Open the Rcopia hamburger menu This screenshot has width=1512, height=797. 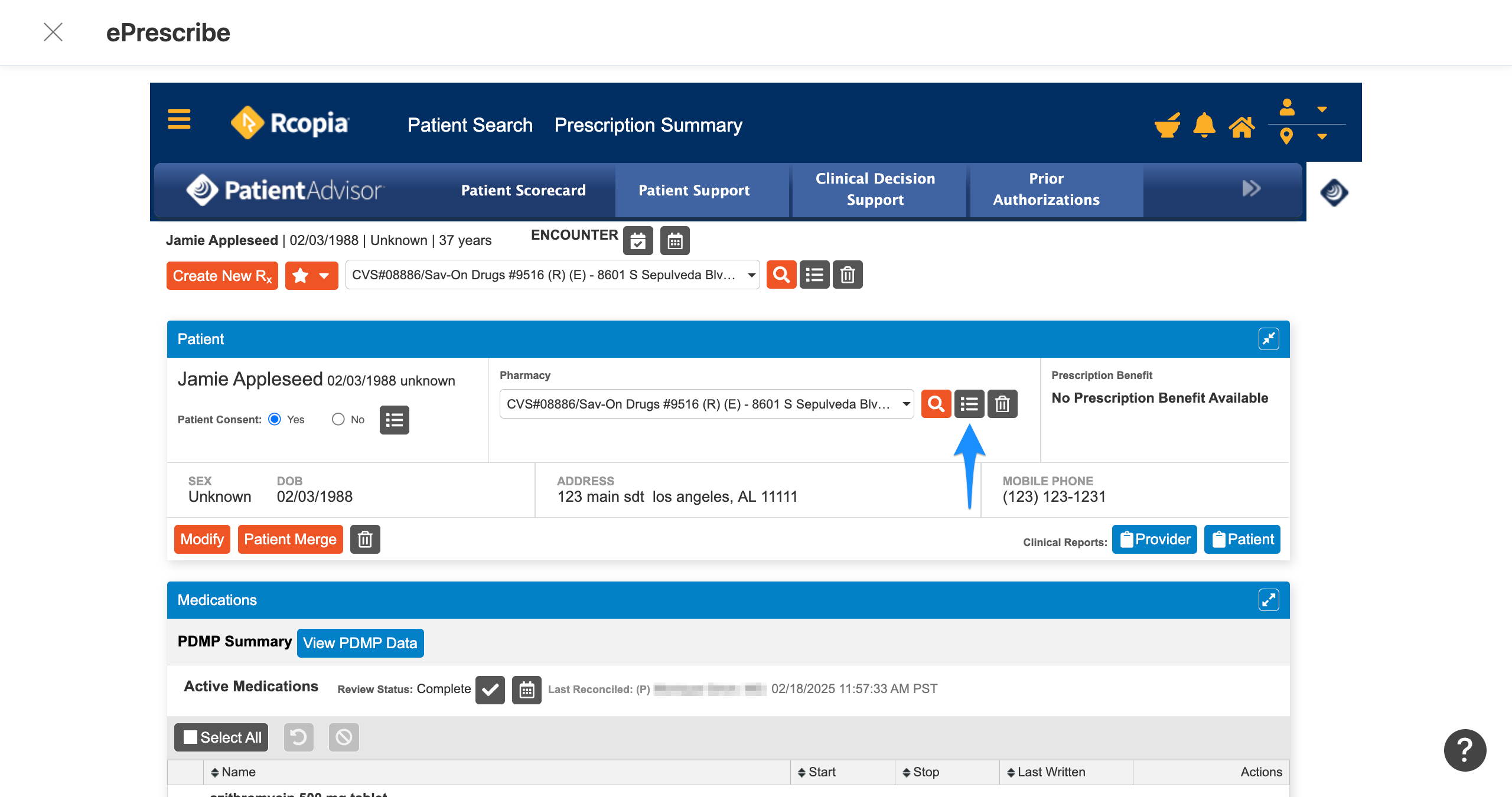click(x=179, y=119)
